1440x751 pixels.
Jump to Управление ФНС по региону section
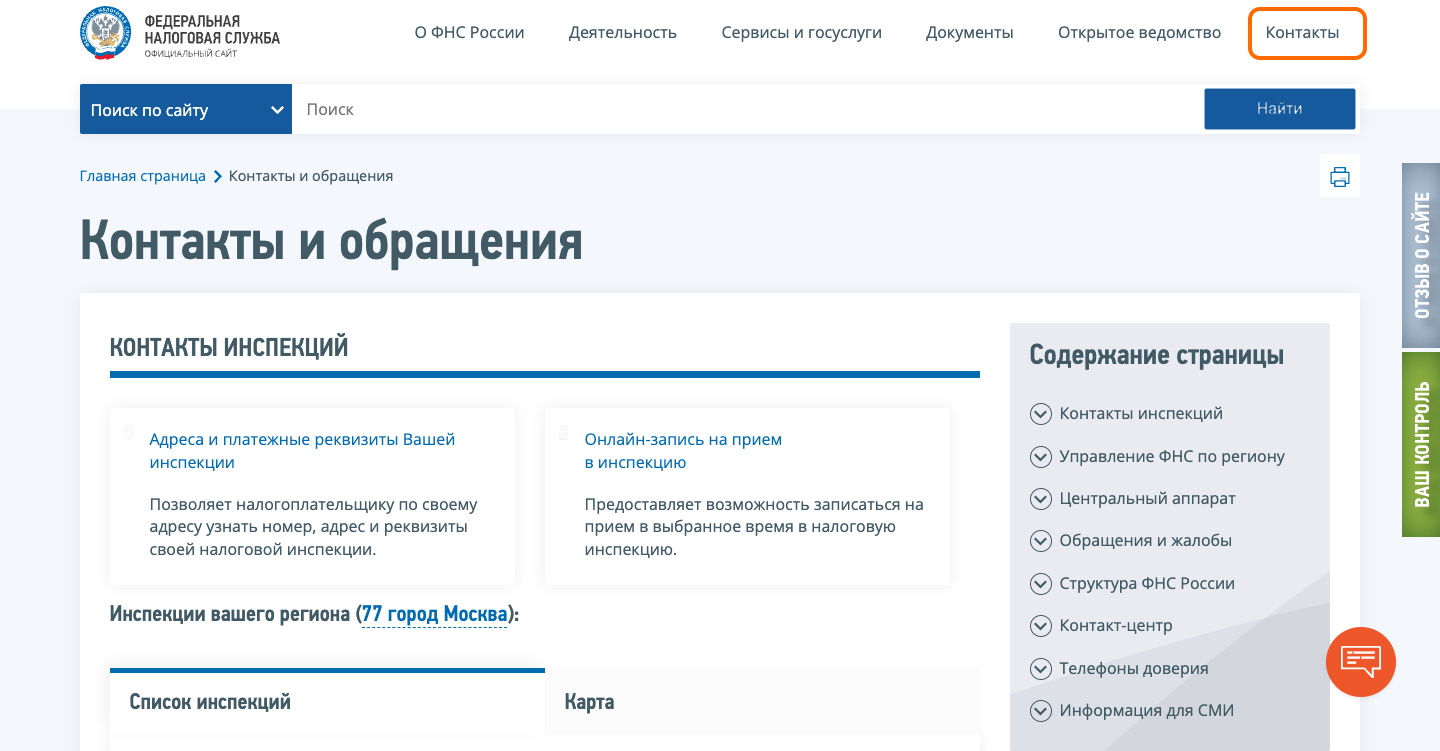[x=1171, y=457]
